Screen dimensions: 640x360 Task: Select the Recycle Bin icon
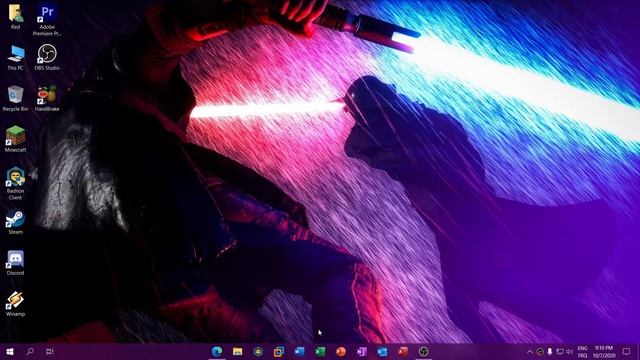pos(16,98)
